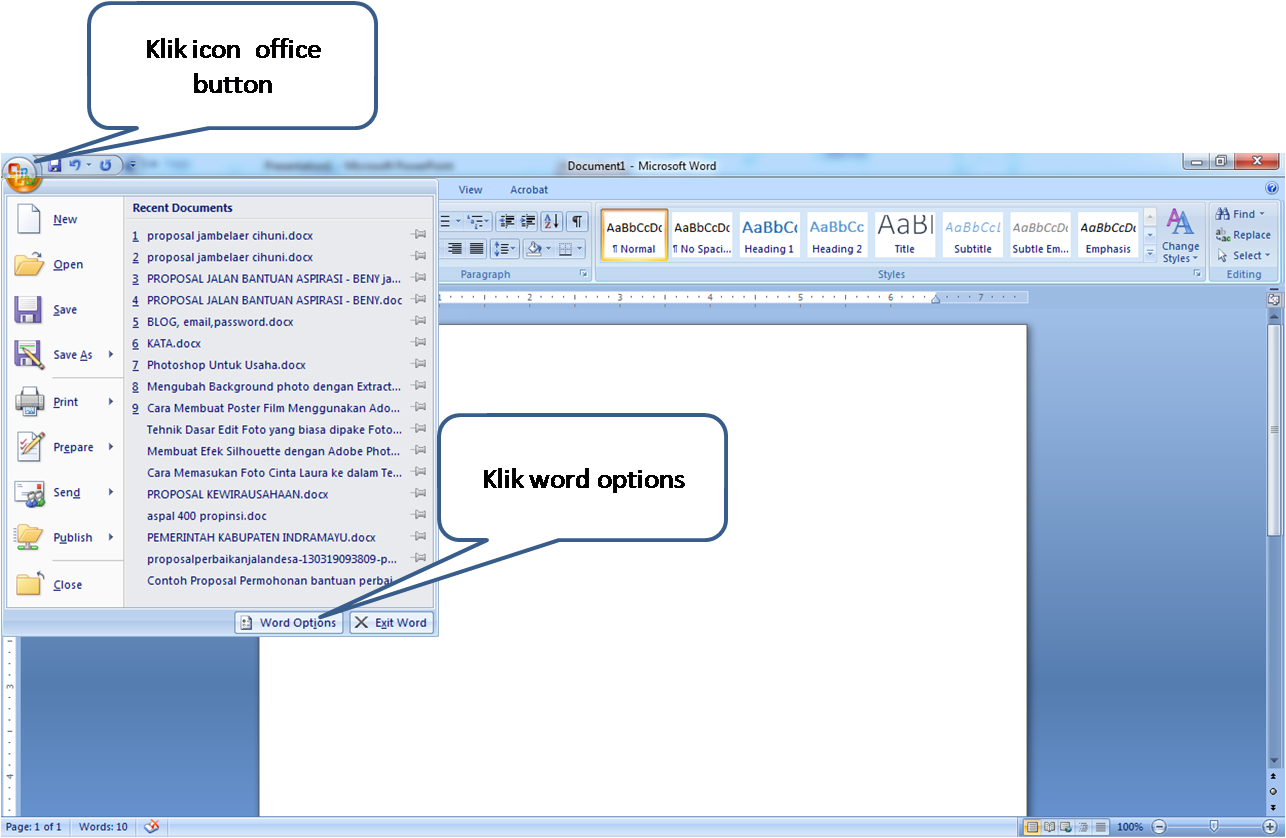
Task: Expand the Prepare submenu arrow
Action: [x=111, y=447]
